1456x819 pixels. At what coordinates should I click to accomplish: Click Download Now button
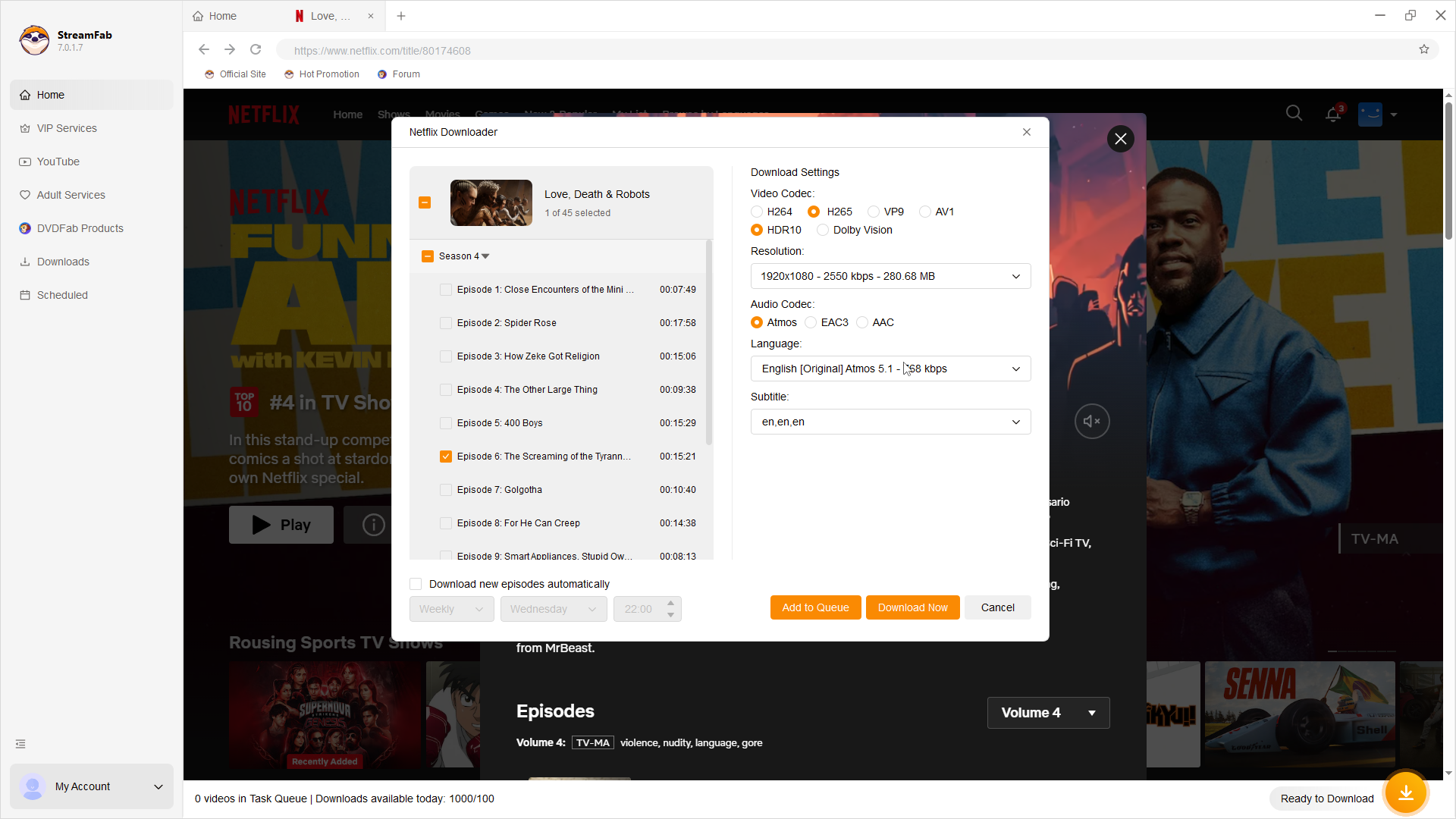click(x=912, y=607)
